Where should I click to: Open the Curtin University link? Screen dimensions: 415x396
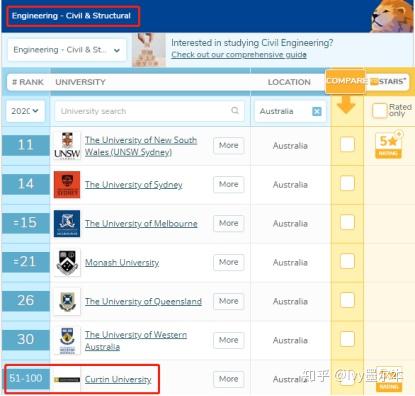118,379
